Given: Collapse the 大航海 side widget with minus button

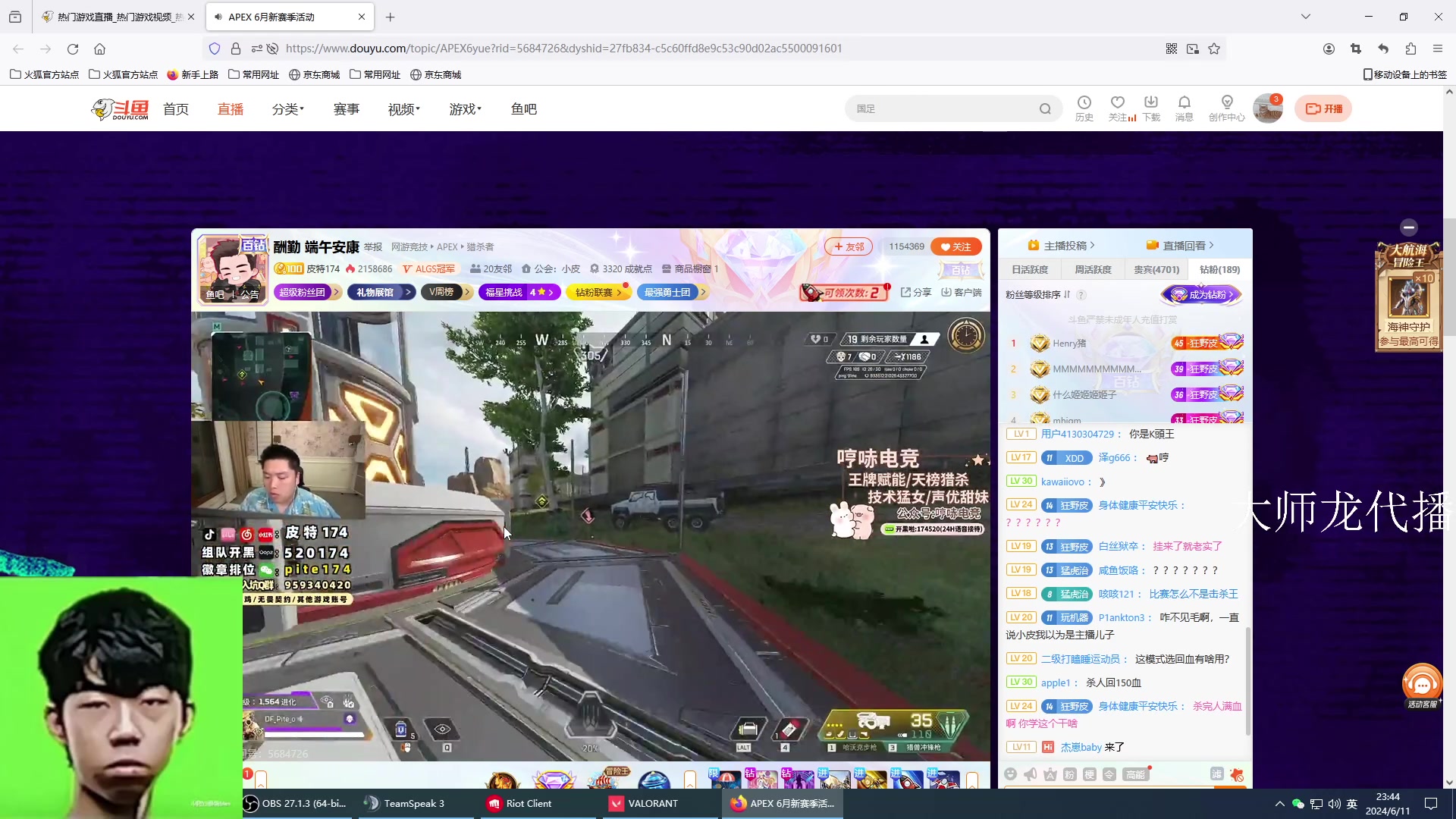Looking at the screenshot, I should tap(1409, 227).
